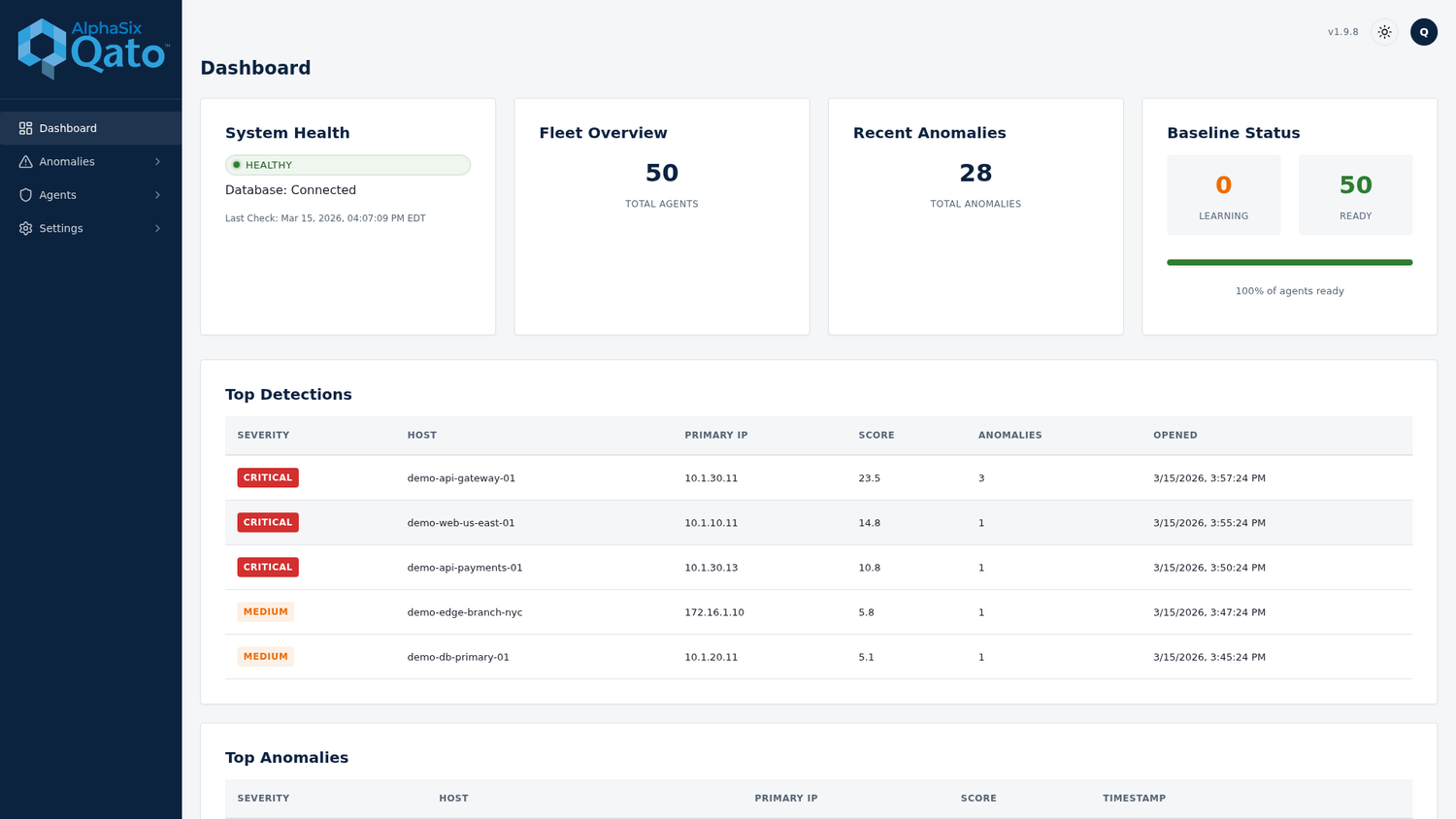Click the Top Detections heading

288,394
